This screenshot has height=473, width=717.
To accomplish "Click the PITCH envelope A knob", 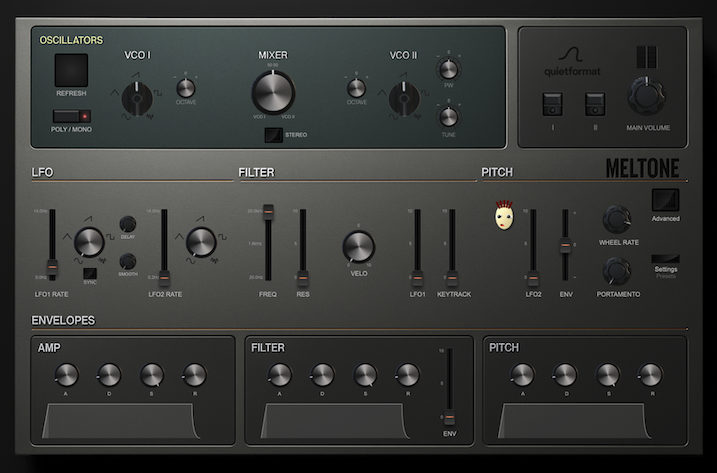I will [x=523, y=375].
